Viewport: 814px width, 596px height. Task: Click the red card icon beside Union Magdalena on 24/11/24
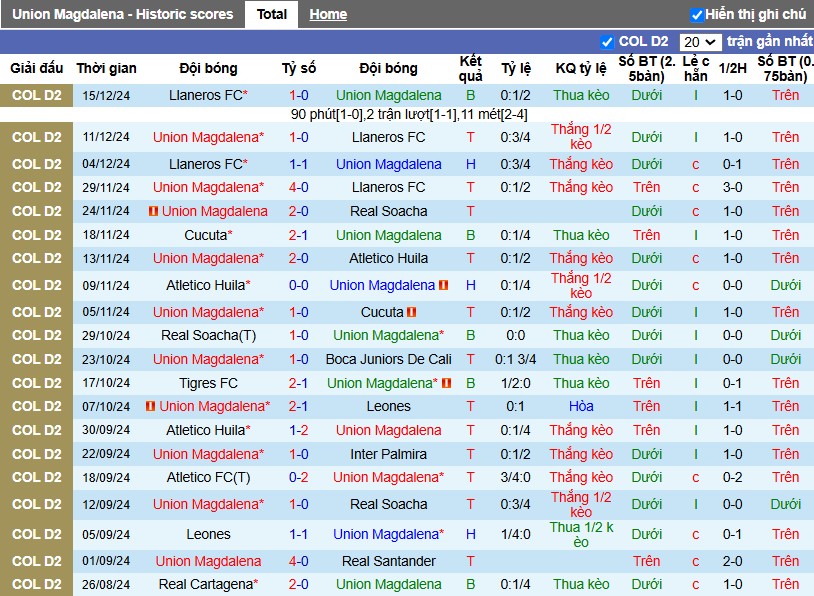153,211
